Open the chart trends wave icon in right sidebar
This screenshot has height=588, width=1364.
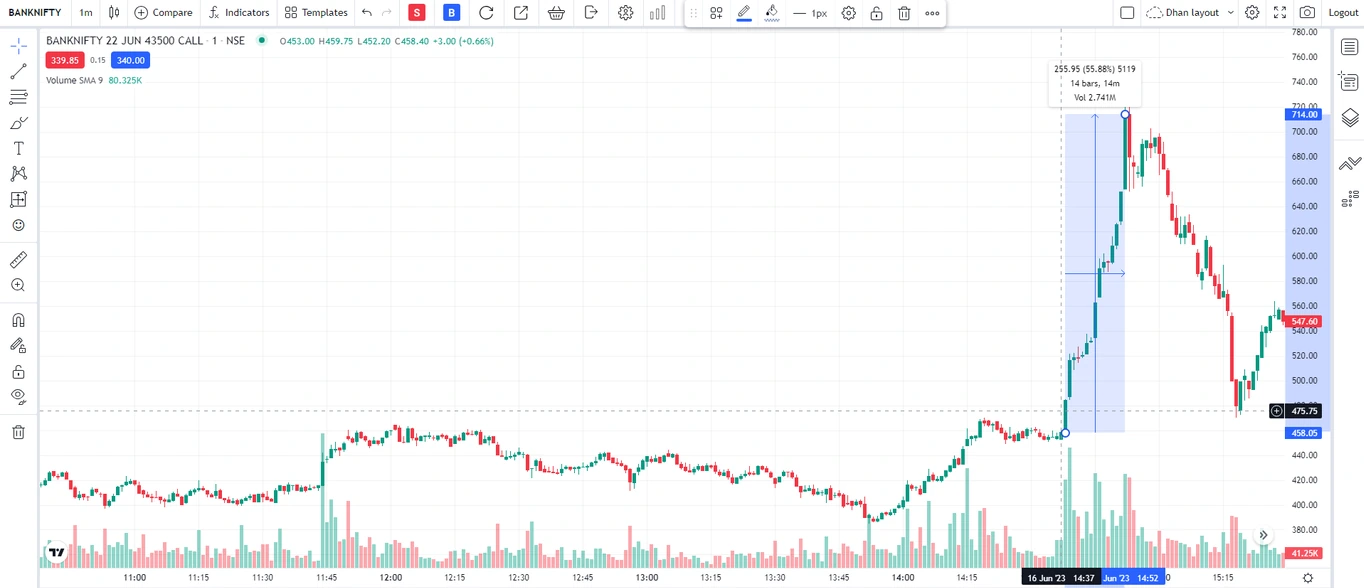tap(1350, 163)
